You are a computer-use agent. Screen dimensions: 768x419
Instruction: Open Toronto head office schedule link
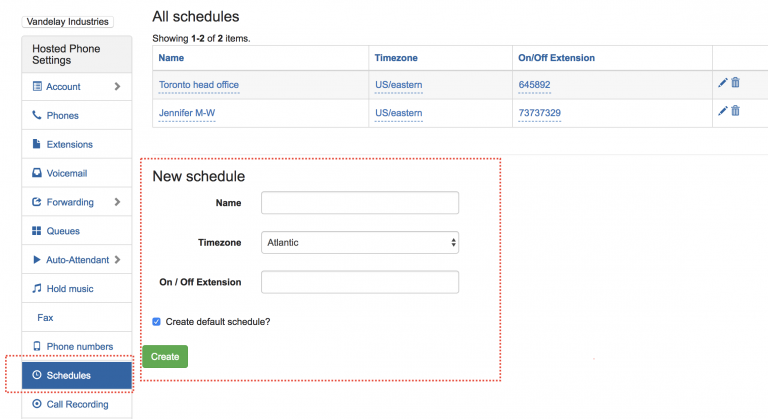[x=199, y=85]
